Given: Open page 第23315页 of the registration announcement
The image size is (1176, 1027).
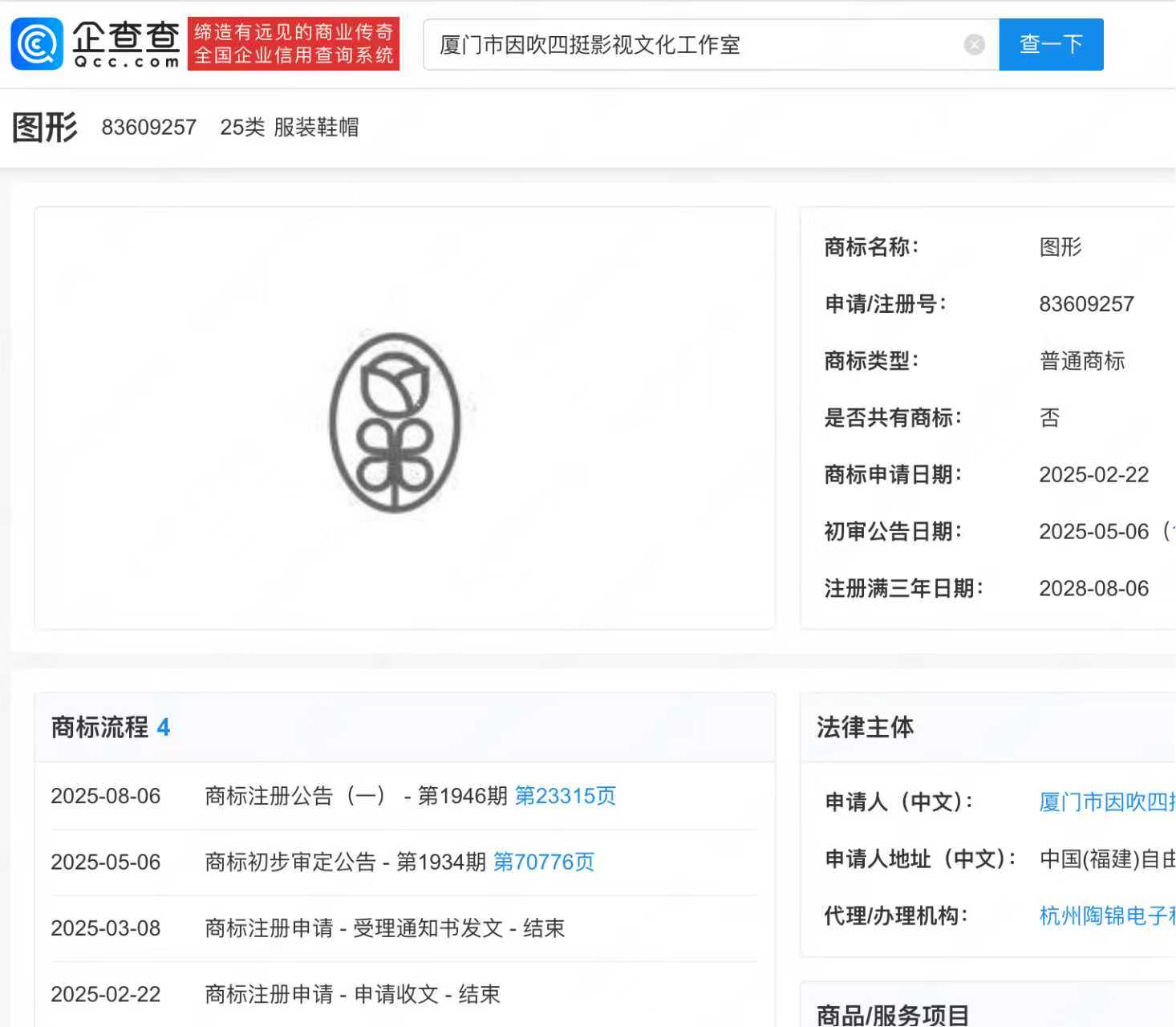Looking at the screenshot, I should point(565,796).
